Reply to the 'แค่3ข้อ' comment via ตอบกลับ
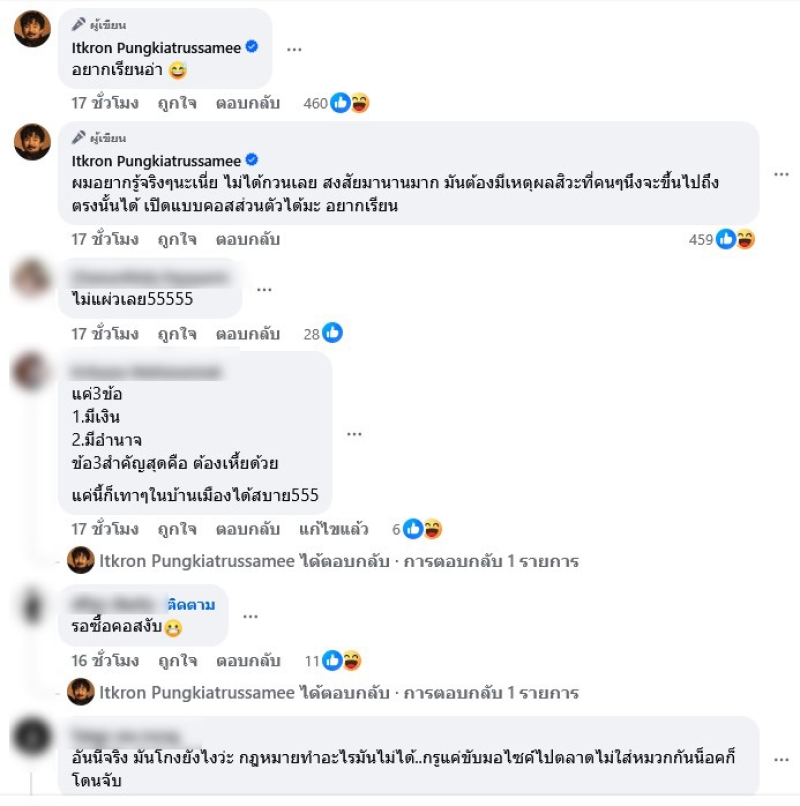 pos(248,529)
